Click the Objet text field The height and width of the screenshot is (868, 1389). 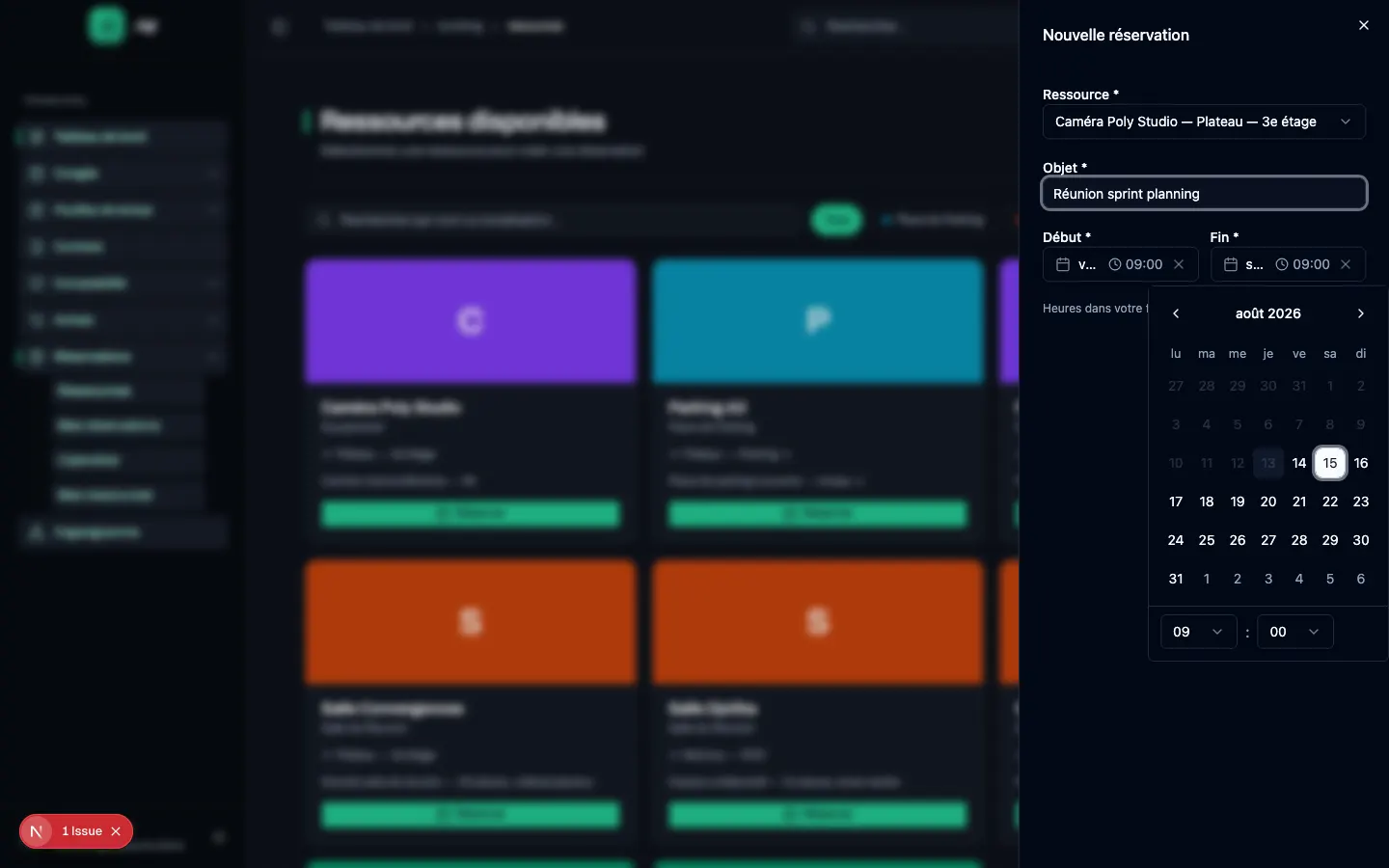[x=1204, y=194]
